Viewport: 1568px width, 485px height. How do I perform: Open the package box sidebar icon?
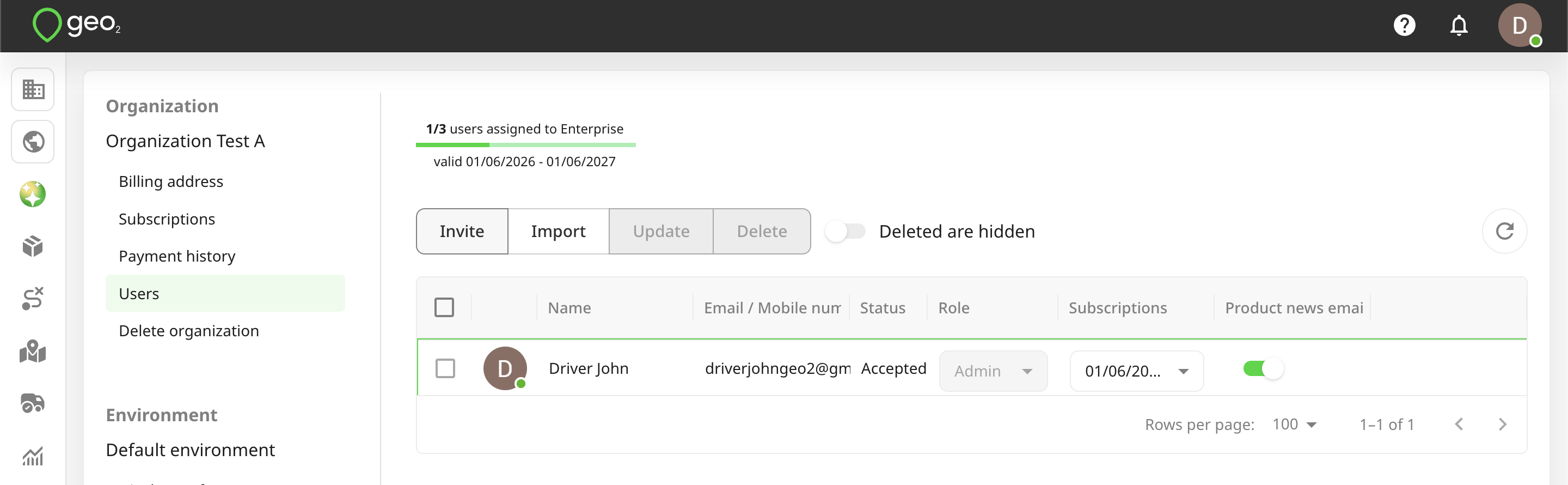pos(33,247)
